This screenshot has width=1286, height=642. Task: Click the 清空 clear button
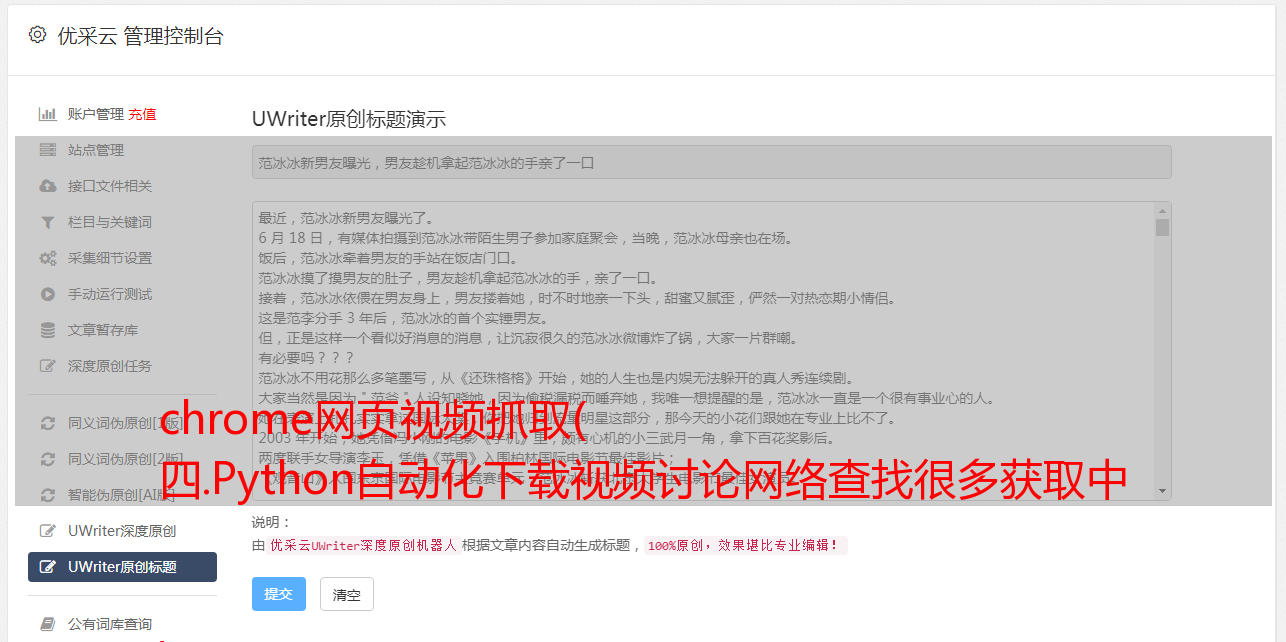(x=347, y=594)
